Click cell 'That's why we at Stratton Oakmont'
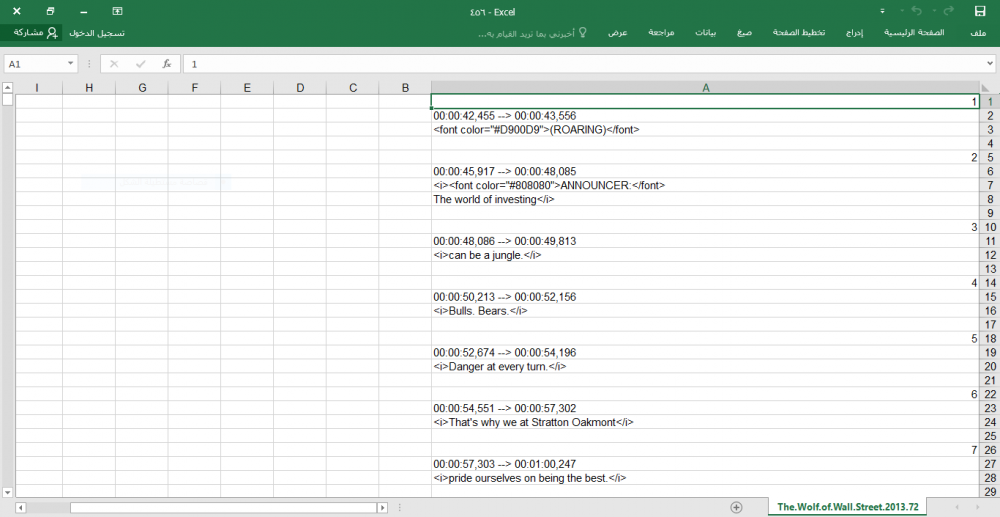The image size is (1000, 517). pyautogui.click(x=705, y=422)
